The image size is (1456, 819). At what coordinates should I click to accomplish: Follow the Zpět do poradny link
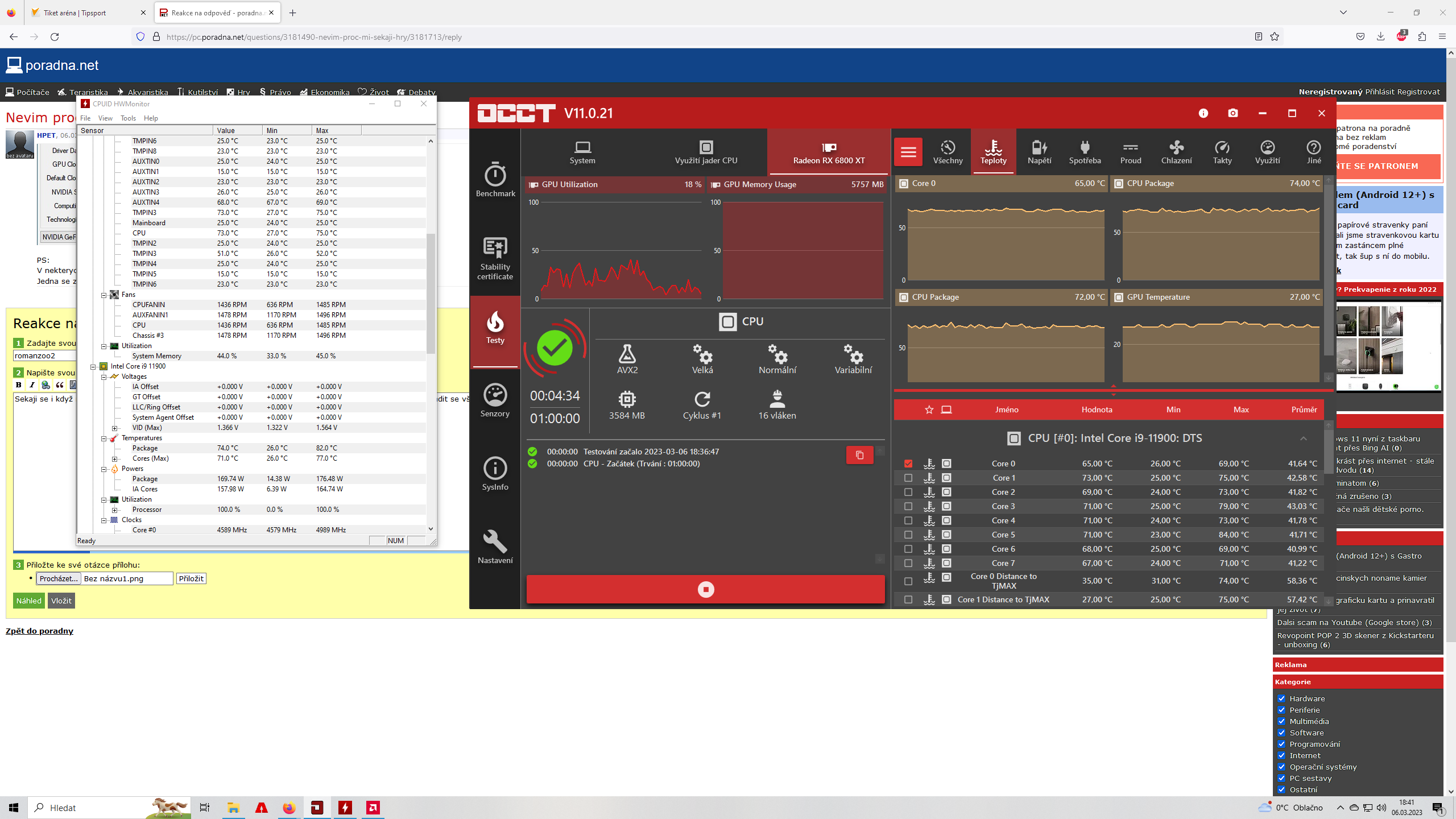coord(39,631)
